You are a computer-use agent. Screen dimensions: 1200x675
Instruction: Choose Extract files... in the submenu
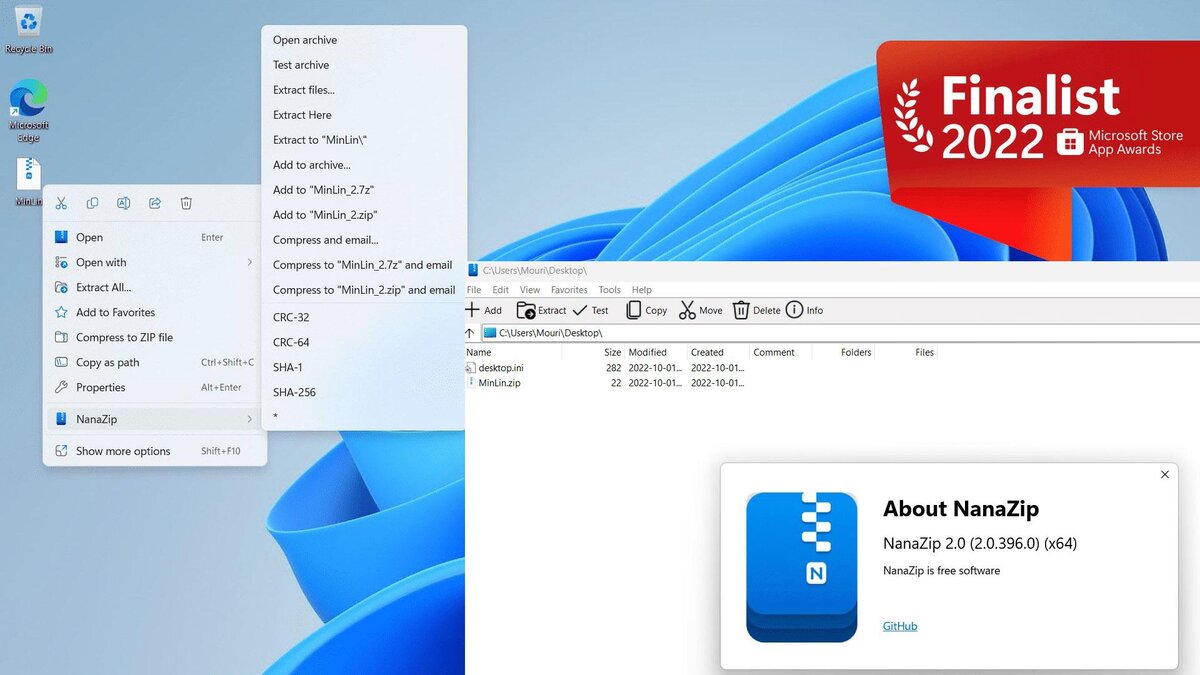coord(364,90)
